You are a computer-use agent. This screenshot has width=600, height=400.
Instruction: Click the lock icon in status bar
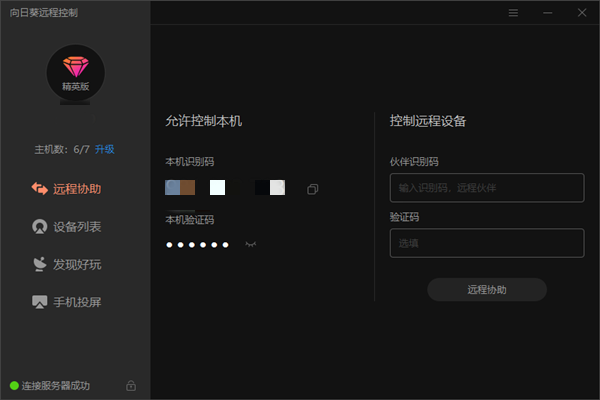coord(130,385)
